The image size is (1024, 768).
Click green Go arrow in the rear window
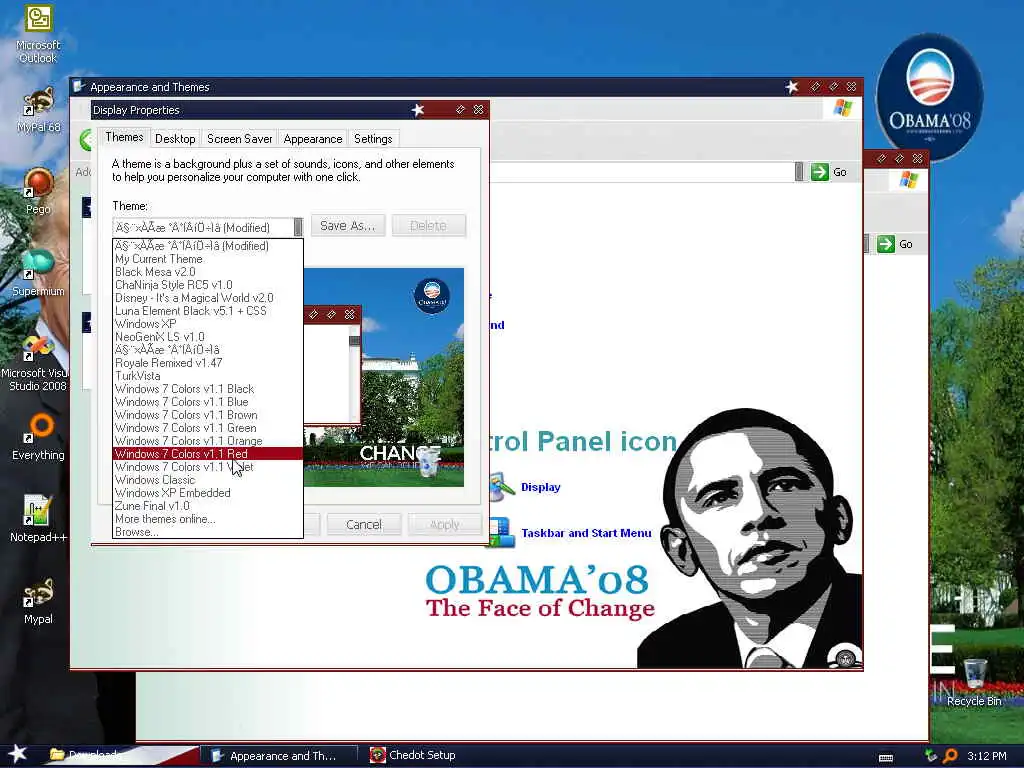tap(886, 244)
